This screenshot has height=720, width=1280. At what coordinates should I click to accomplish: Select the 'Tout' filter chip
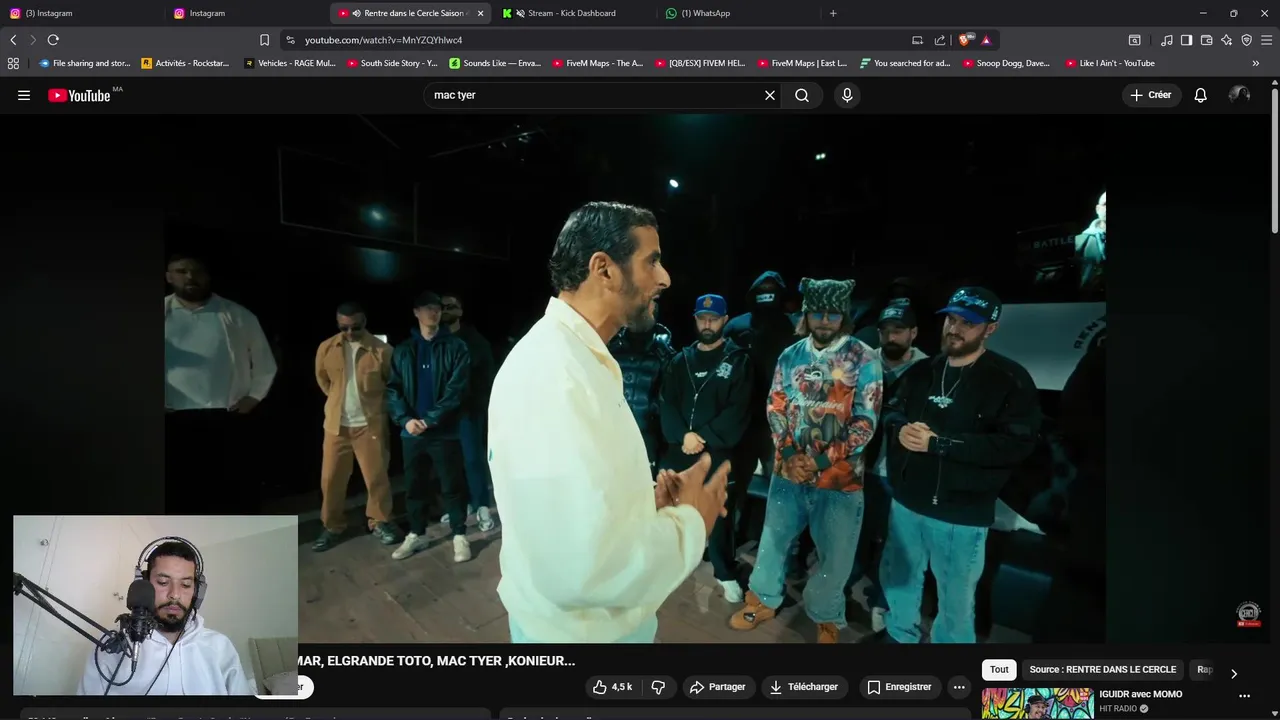(999, 670)
